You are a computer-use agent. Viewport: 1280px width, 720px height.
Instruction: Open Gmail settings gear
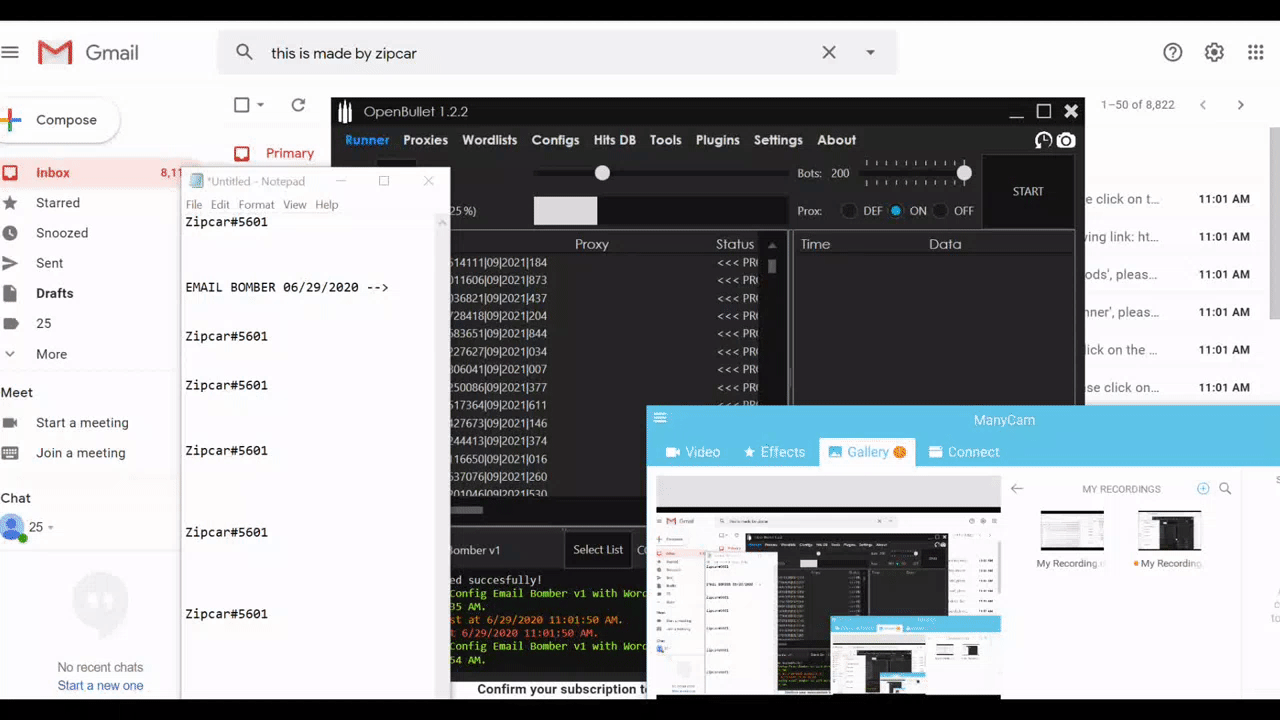[1214, 52]
